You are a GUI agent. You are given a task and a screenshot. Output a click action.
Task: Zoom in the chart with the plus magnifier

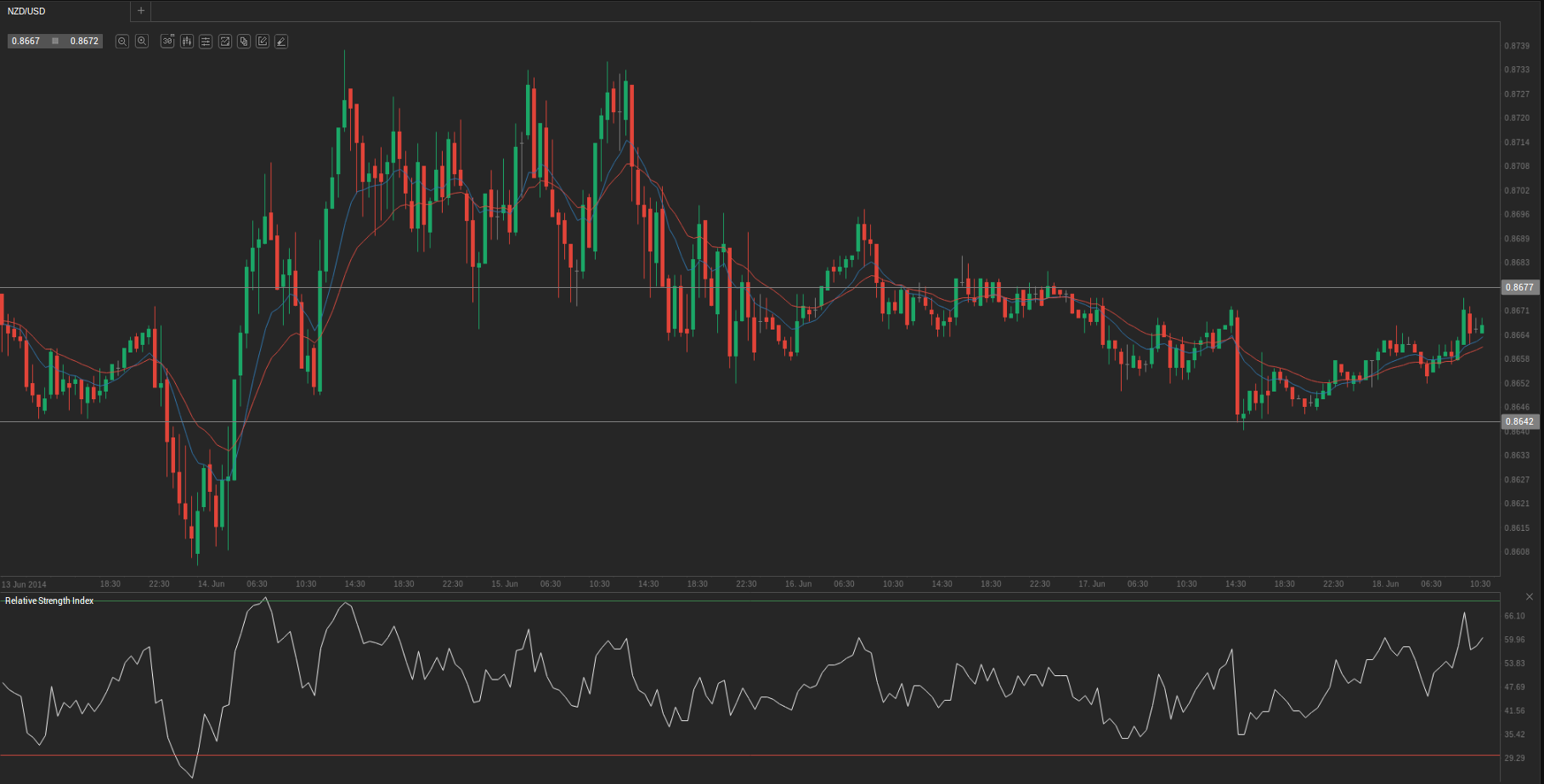click(x=142, y=41)
